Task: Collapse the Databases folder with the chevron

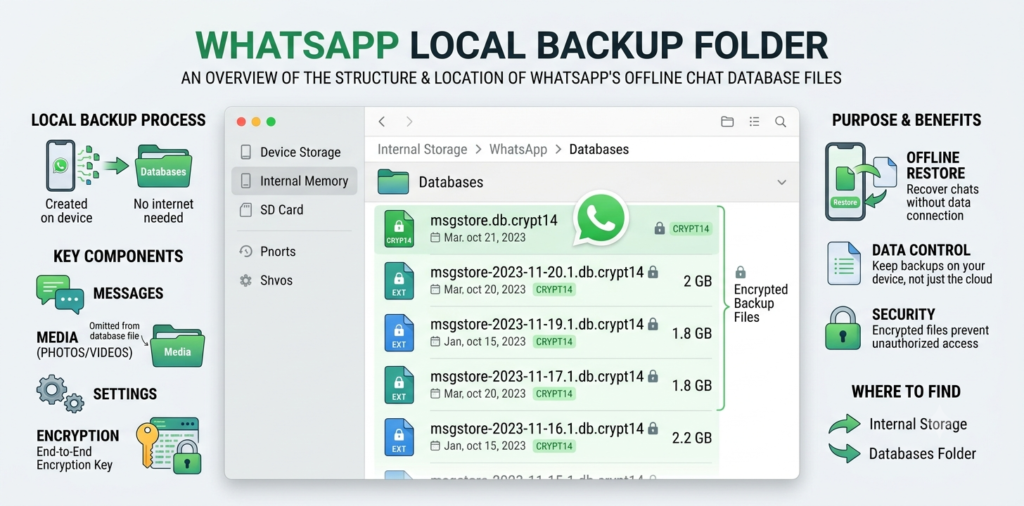Action: [x=782, y=182]
